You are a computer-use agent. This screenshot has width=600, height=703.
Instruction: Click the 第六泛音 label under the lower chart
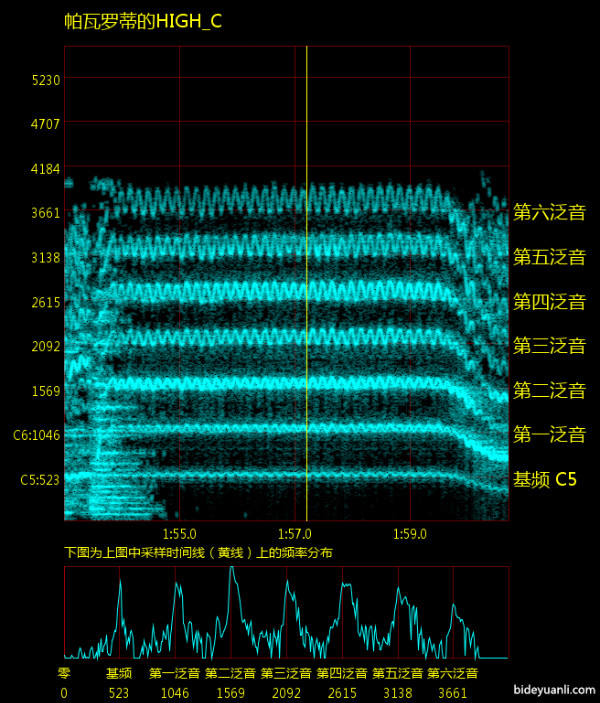(x=452, y=673)
